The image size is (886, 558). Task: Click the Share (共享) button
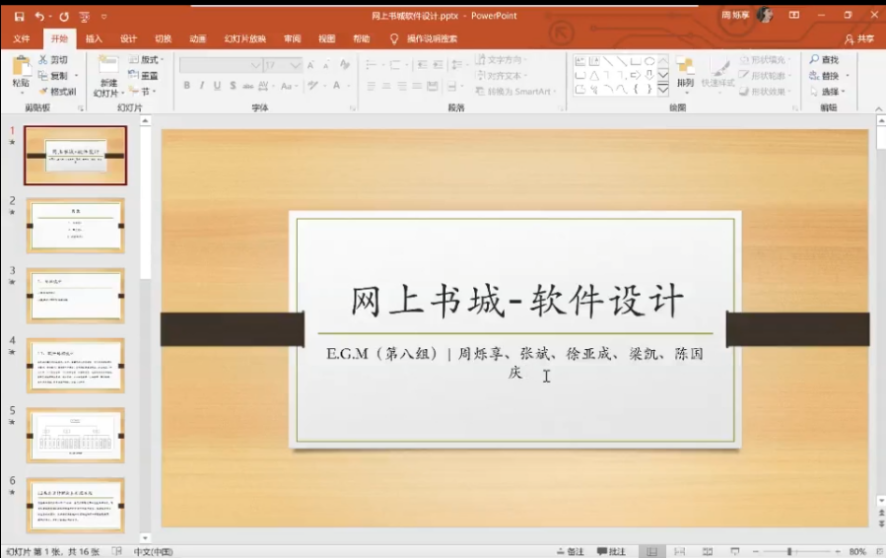point(858,39)
